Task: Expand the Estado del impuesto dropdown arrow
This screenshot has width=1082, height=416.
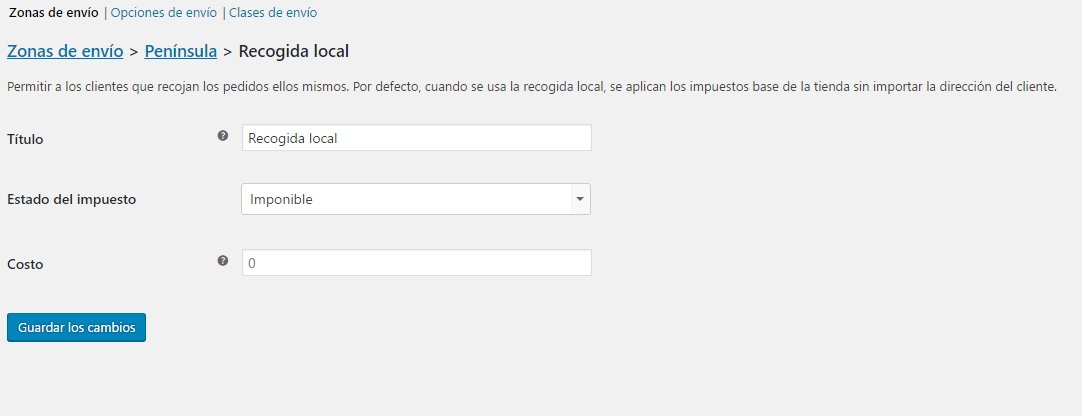Action: click(580, 199)
